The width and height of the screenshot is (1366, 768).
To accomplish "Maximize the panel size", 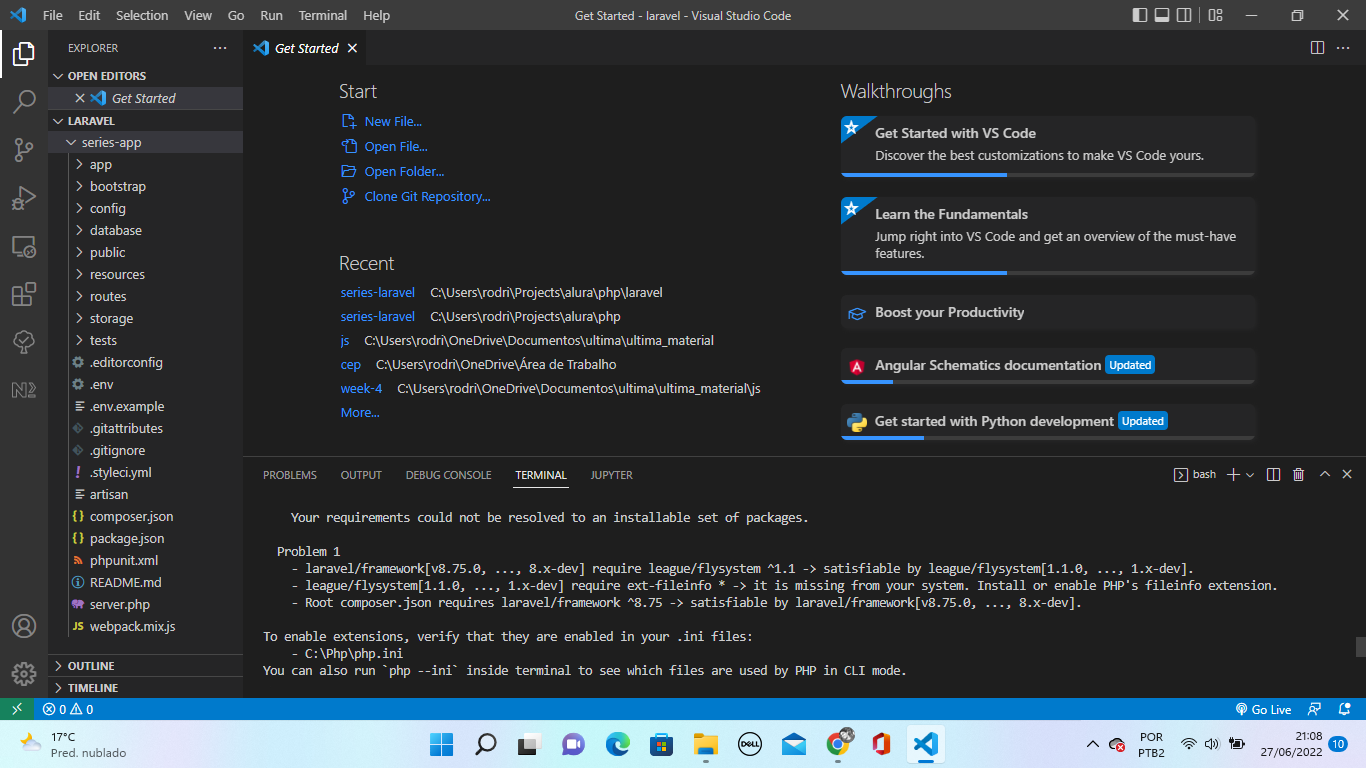I will 1324,475.
